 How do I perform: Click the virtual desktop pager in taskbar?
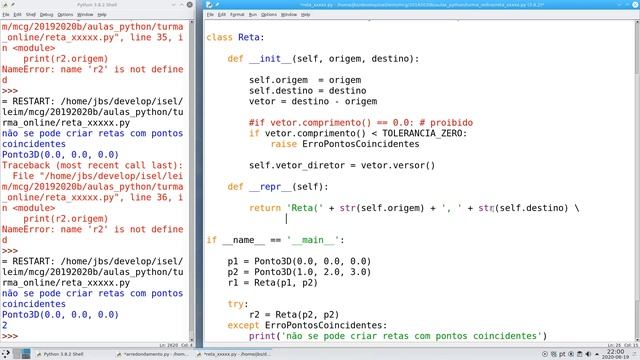(x=22, y=354)
